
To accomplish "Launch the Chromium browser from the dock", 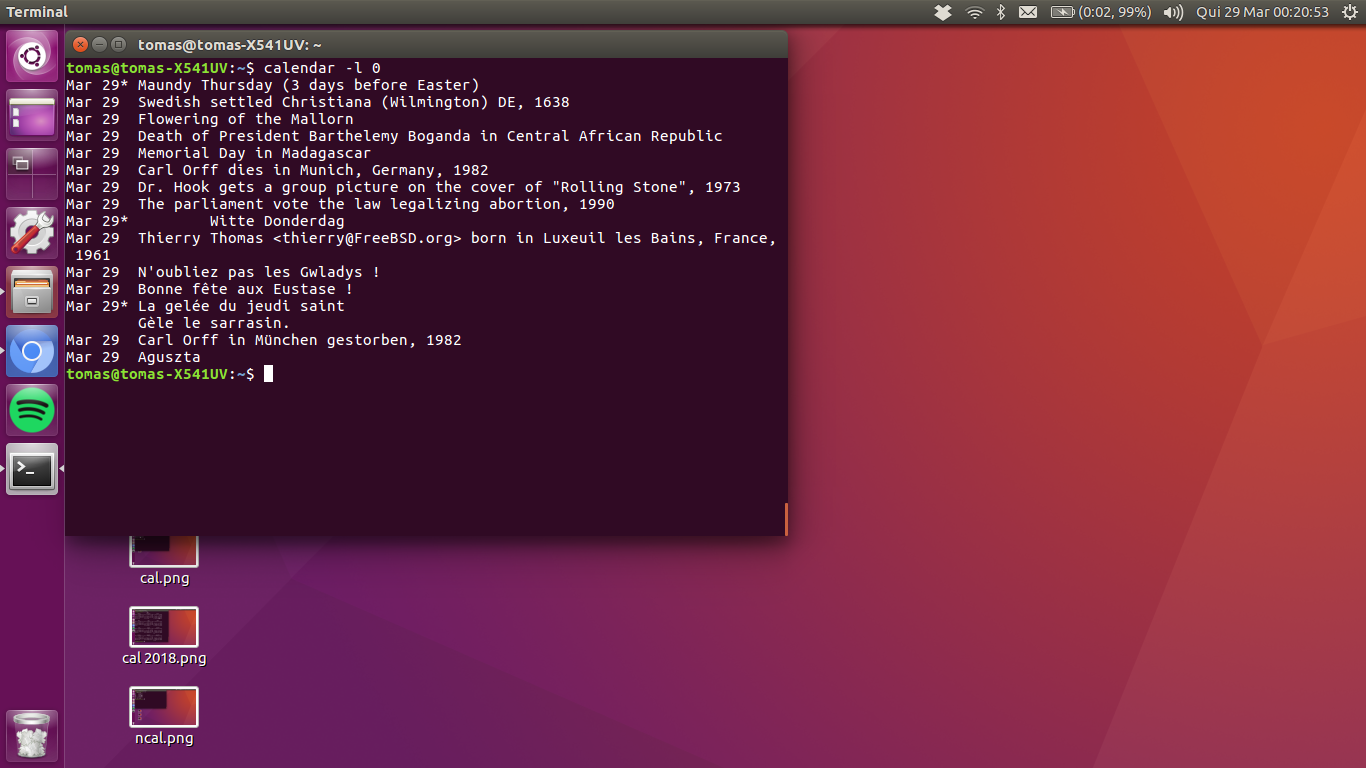I will 32,350.
